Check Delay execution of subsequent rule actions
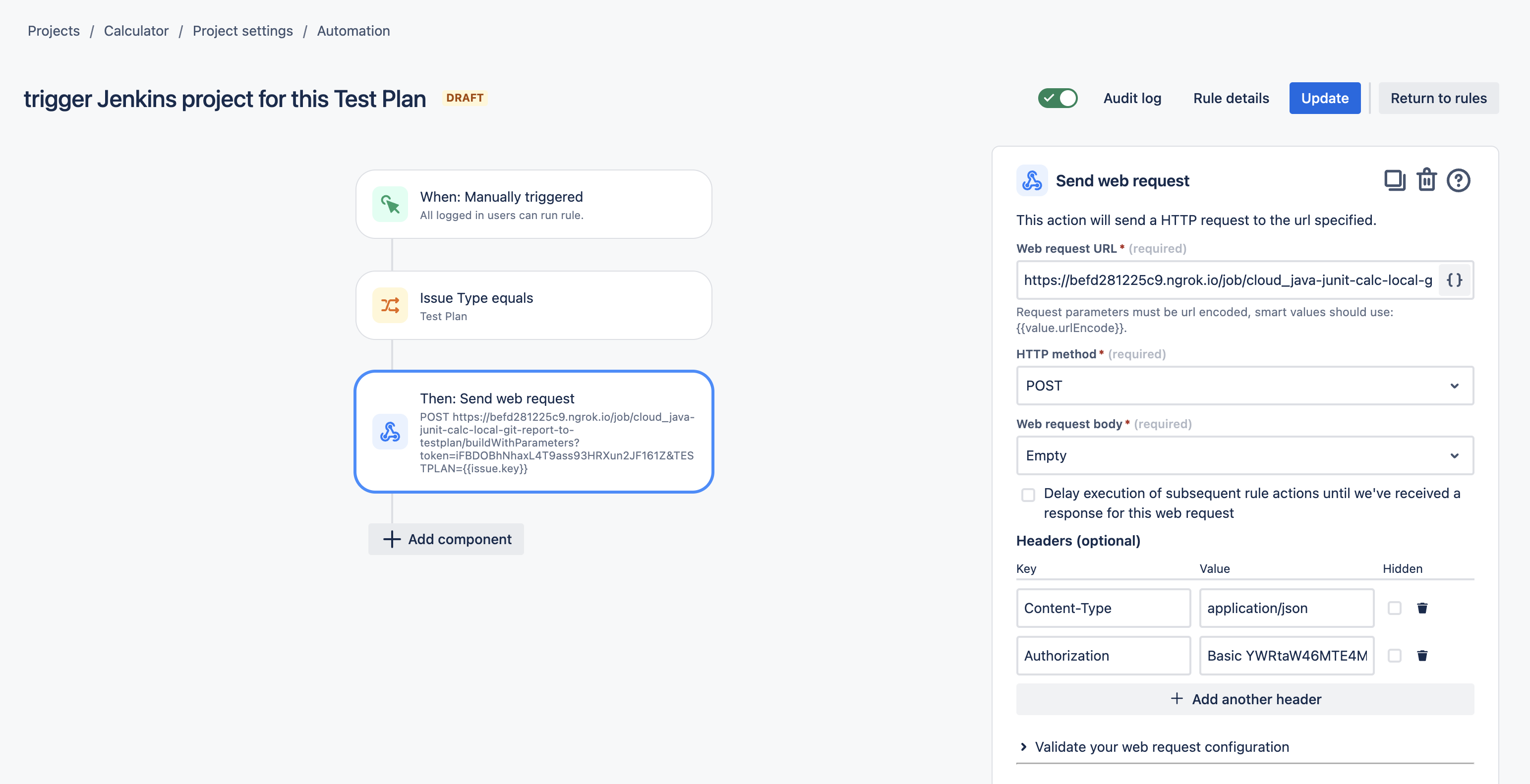This screenshot has width=1530, height=784. (1028, 495)
